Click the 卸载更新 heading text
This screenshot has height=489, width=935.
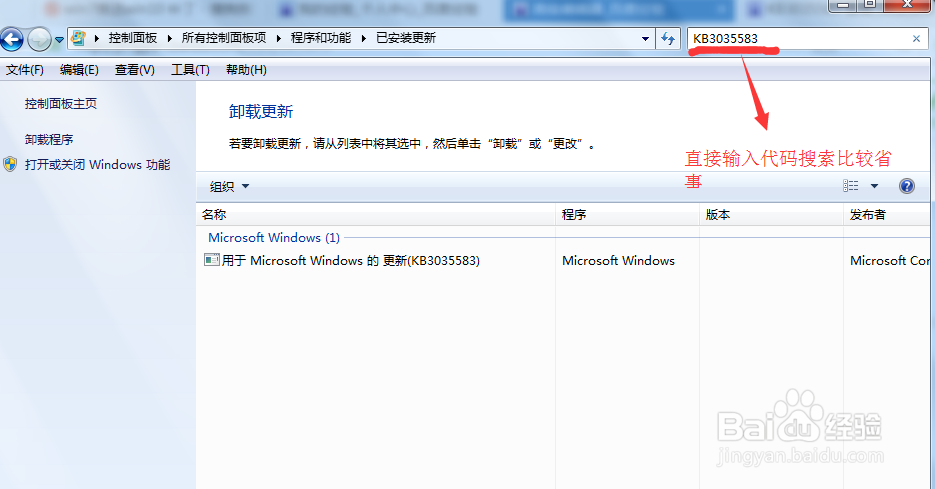point(261,112)
